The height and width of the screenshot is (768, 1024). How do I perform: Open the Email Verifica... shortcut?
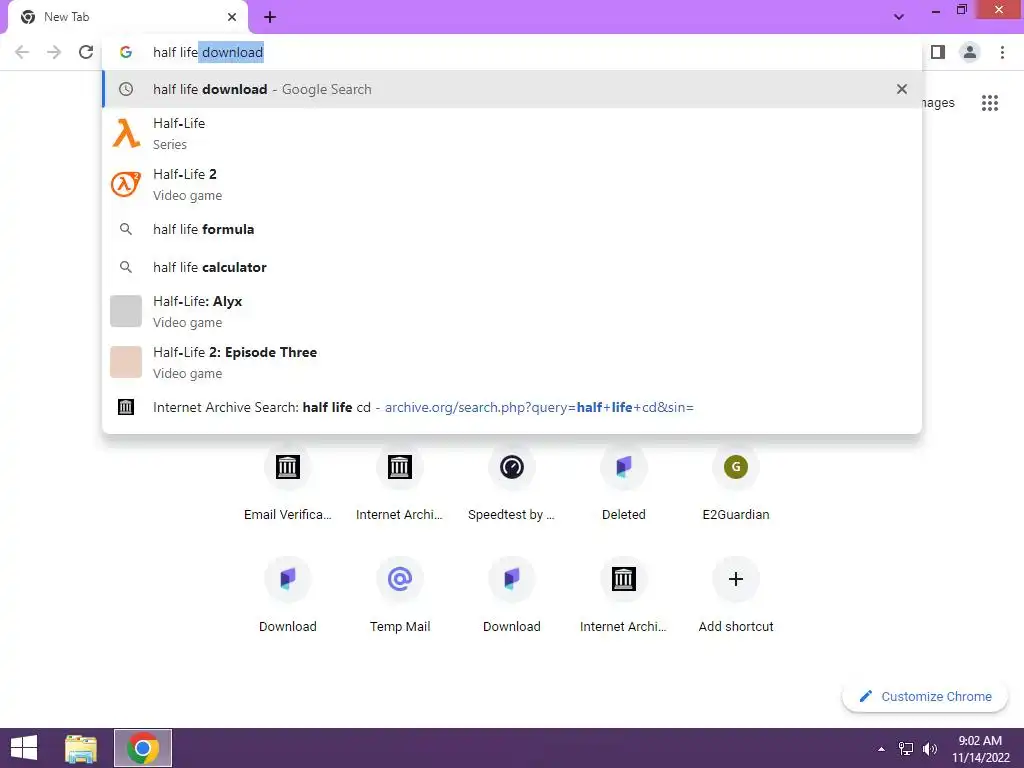pyautogui.click(x=287, y=484)
